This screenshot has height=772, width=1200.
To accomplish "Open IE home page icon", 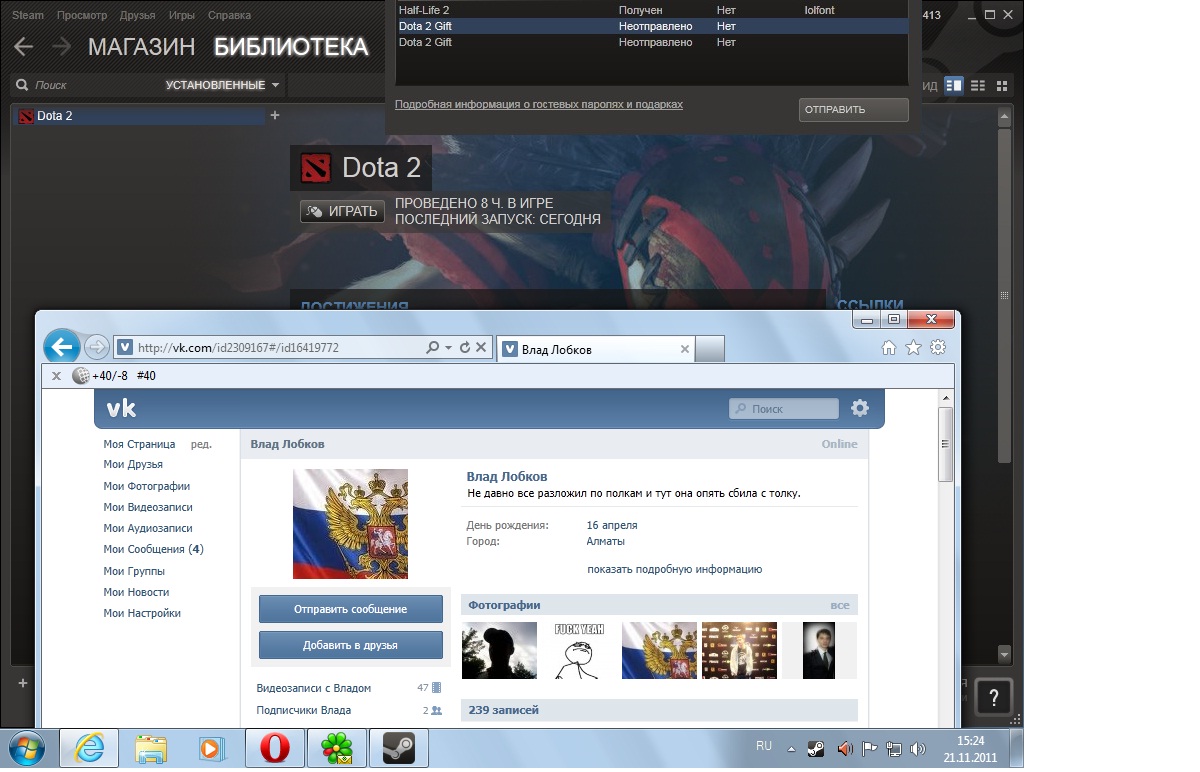I will click(889, 348).
